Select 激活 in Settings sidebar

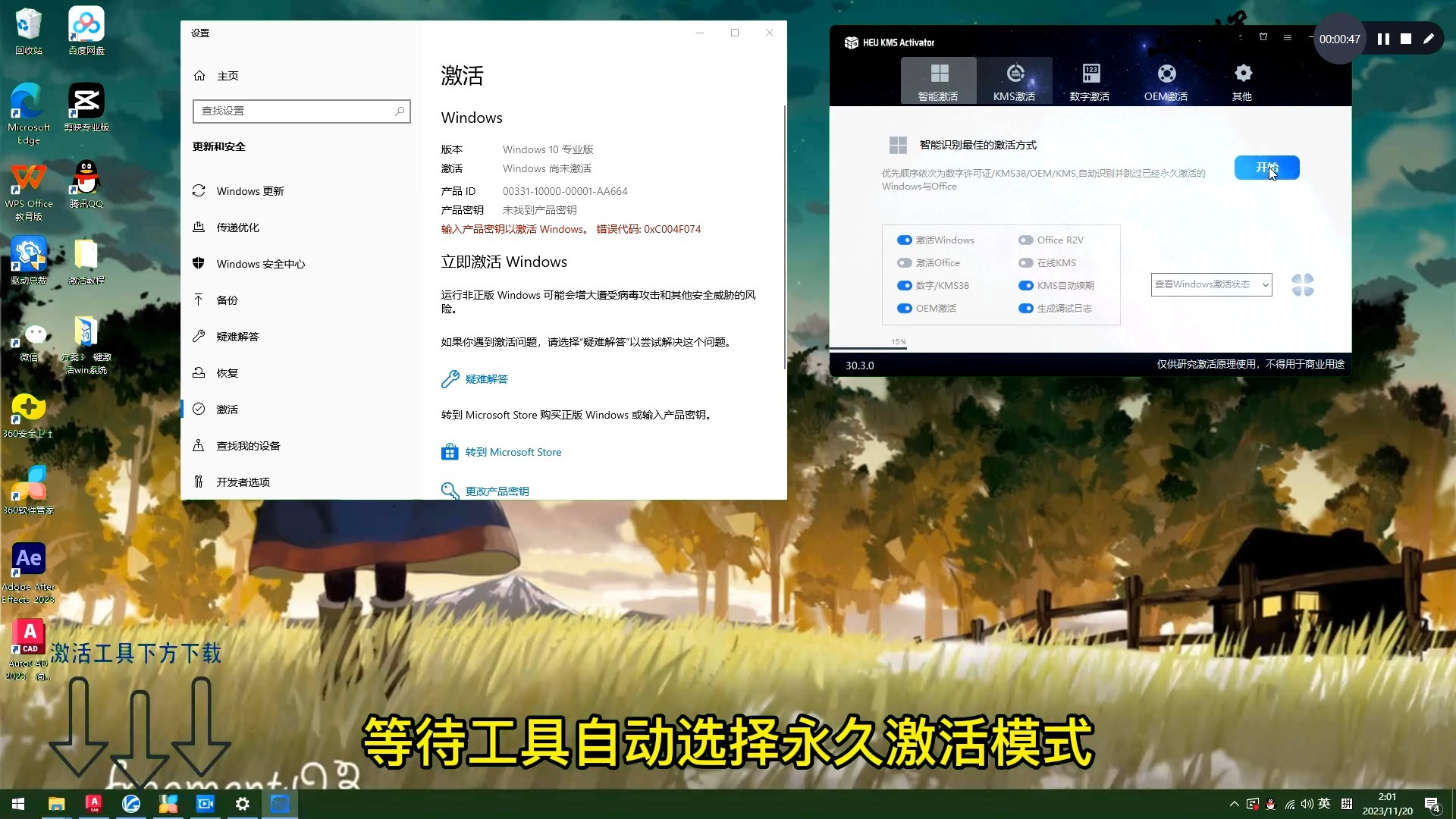tap(300, 409)
